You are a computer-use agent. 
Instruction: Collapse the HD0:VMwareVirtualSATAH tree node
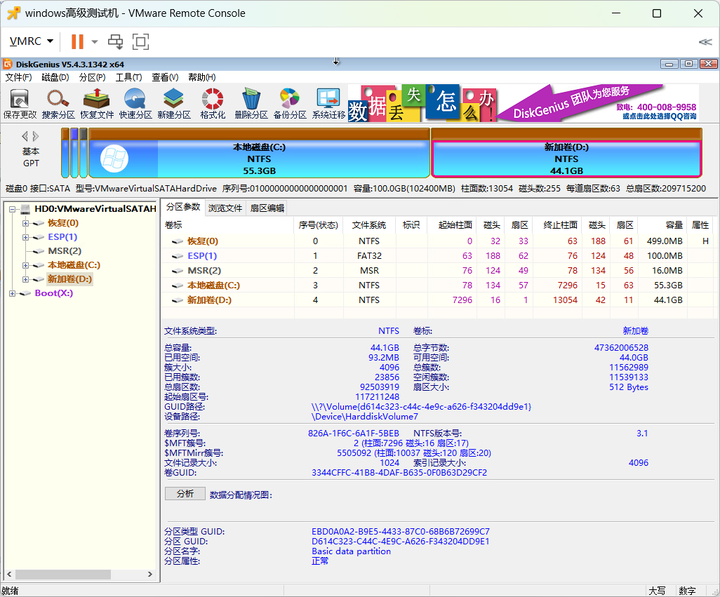[x=12, y=209]
